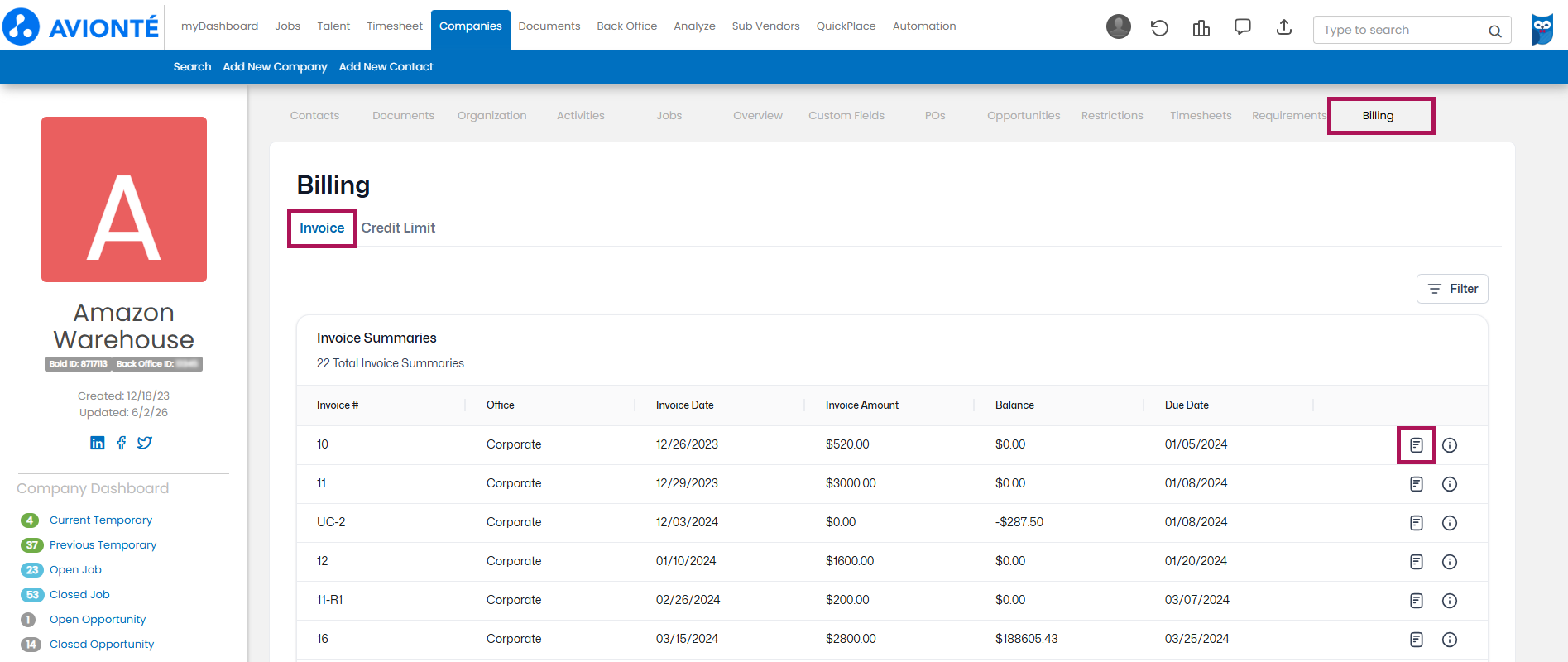Select the Credit Limit sub-tab
The height and width of the screenshot is (662, 1568).
398,228
